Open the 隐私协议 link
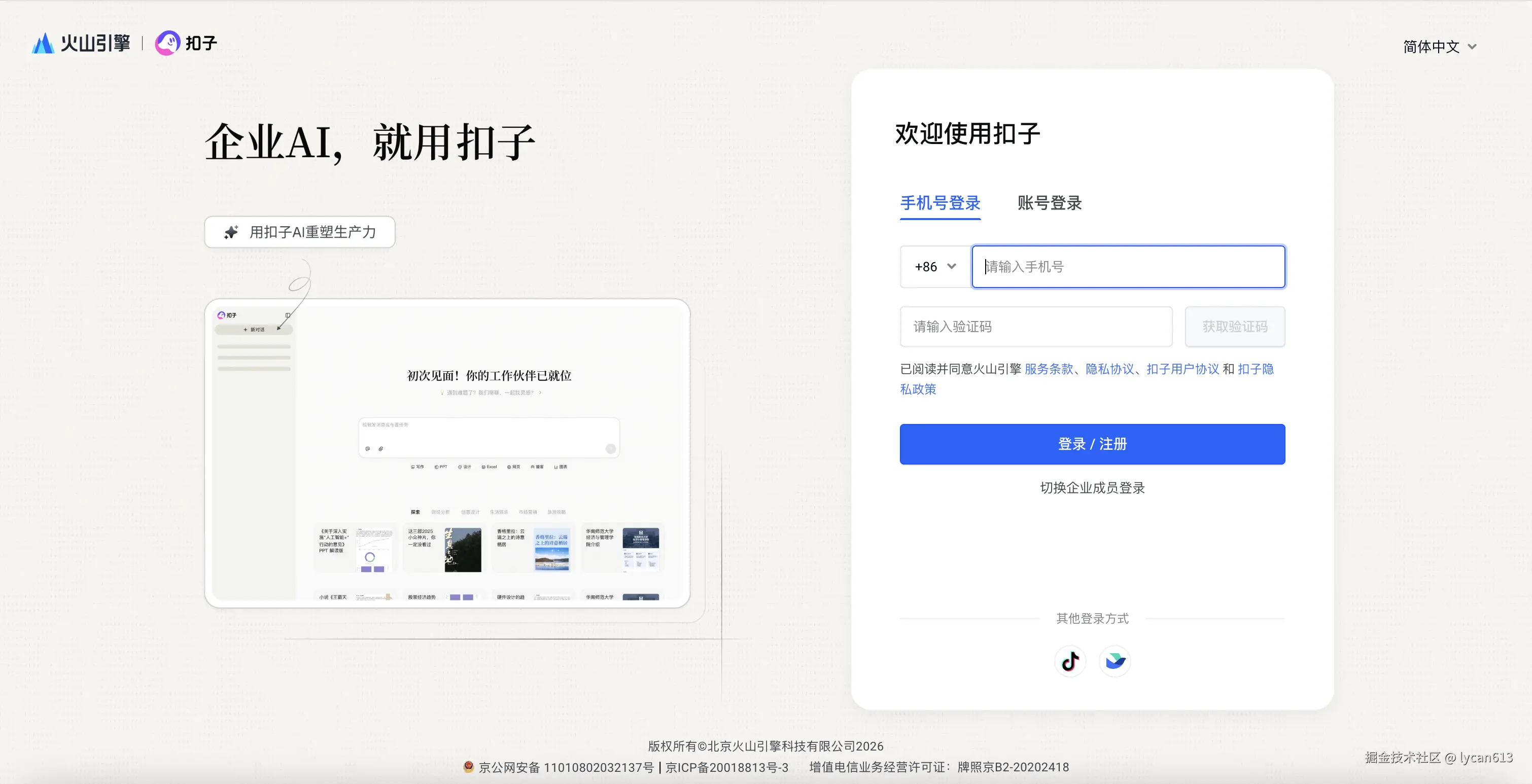This screenshot has width=1532, height=784. [1110, 369]
